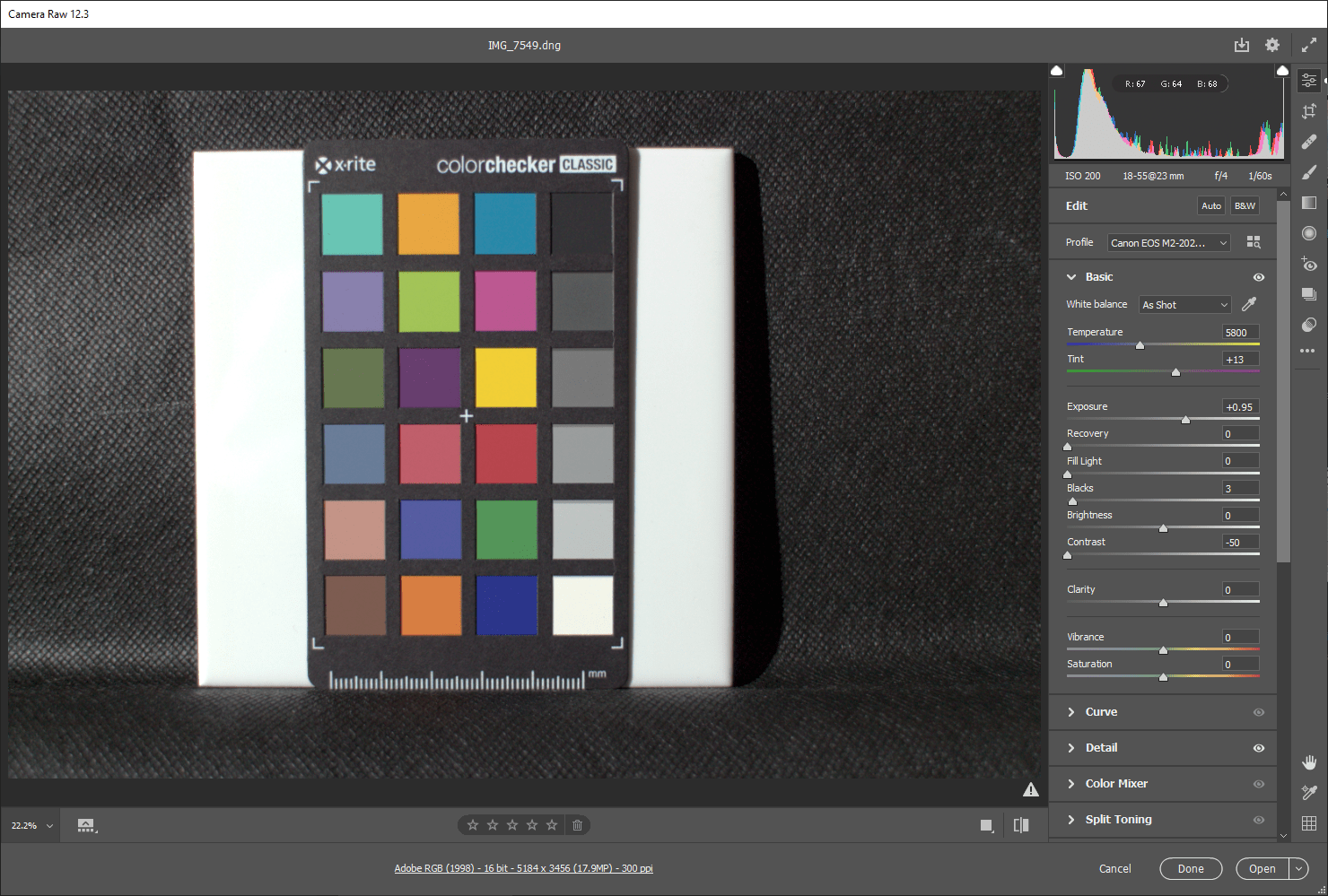The image size is (1328, 896).
Task: Switch to B&W editing mode
Action: point(1245,205)
